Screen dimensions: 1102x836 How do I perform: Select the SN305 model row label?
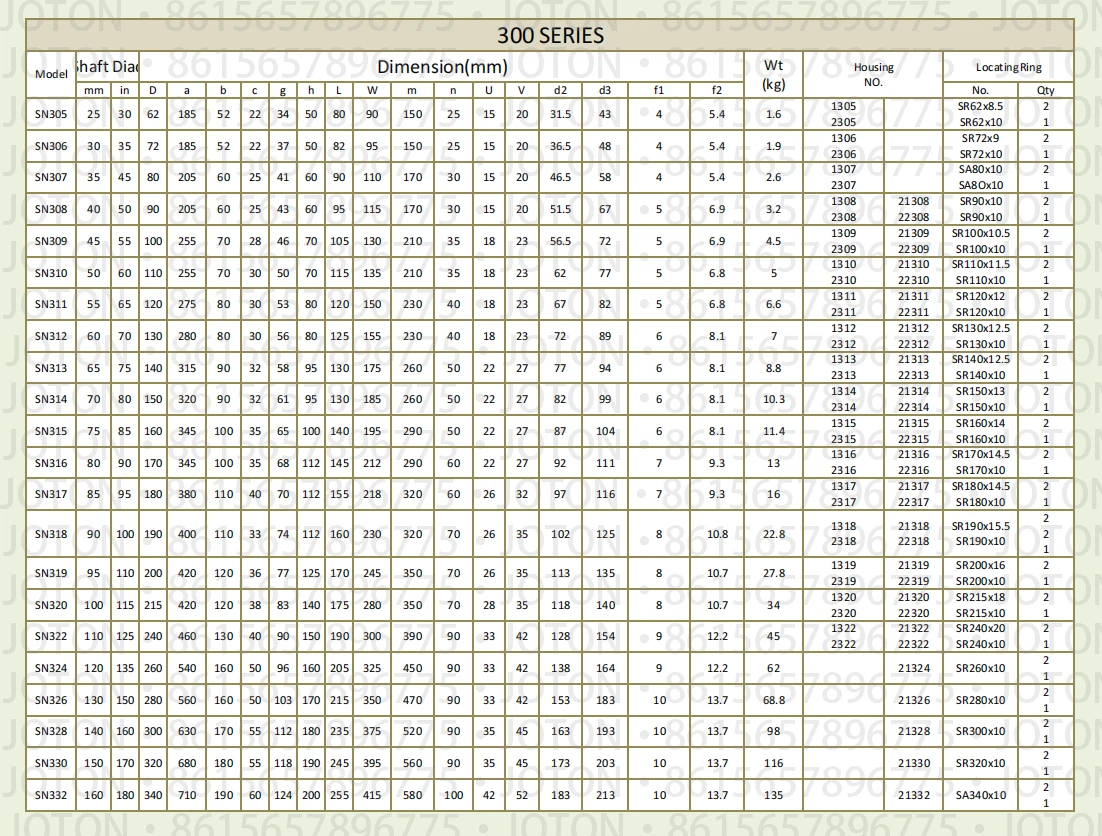[51, 114]
